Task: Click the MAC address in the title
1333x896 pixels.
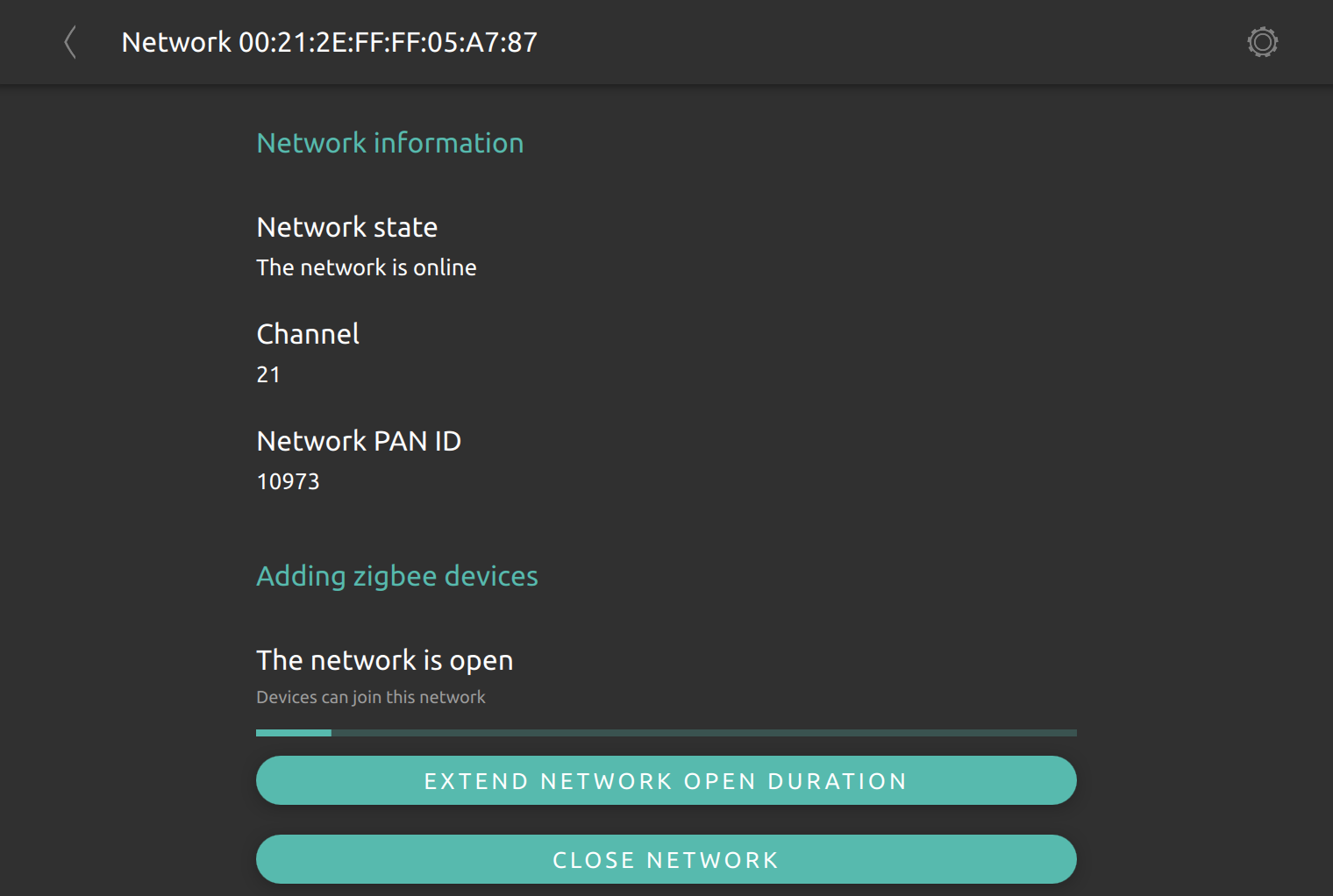Action: pyautogui.click(x=388, y=42)
